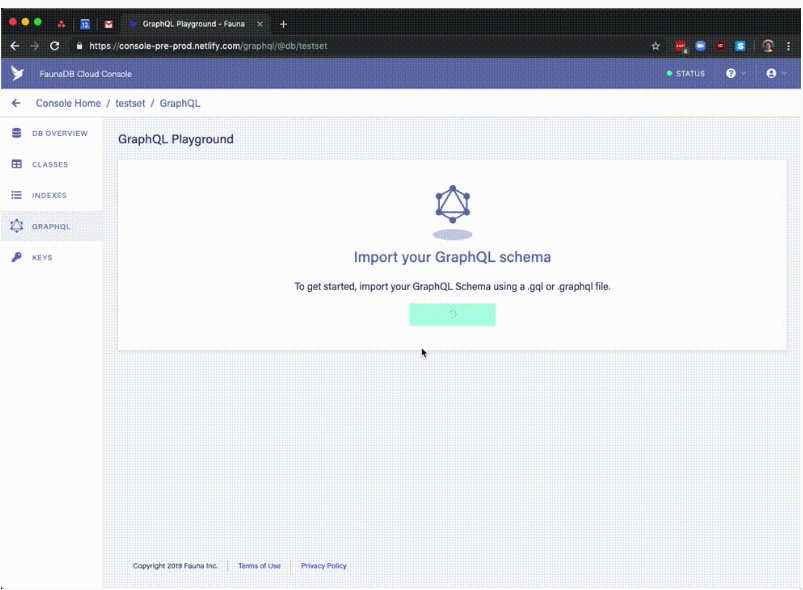
Task: Open the Zoom extension icon
Action: 700,46
